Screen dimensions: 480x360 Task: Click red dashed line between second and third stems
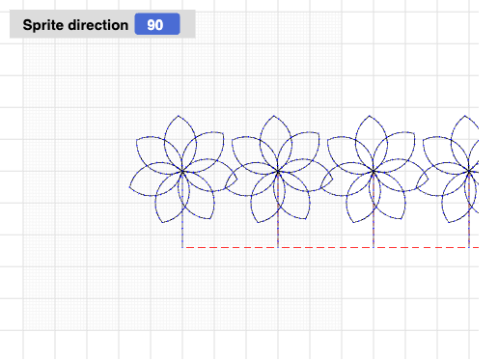point(326,247)
